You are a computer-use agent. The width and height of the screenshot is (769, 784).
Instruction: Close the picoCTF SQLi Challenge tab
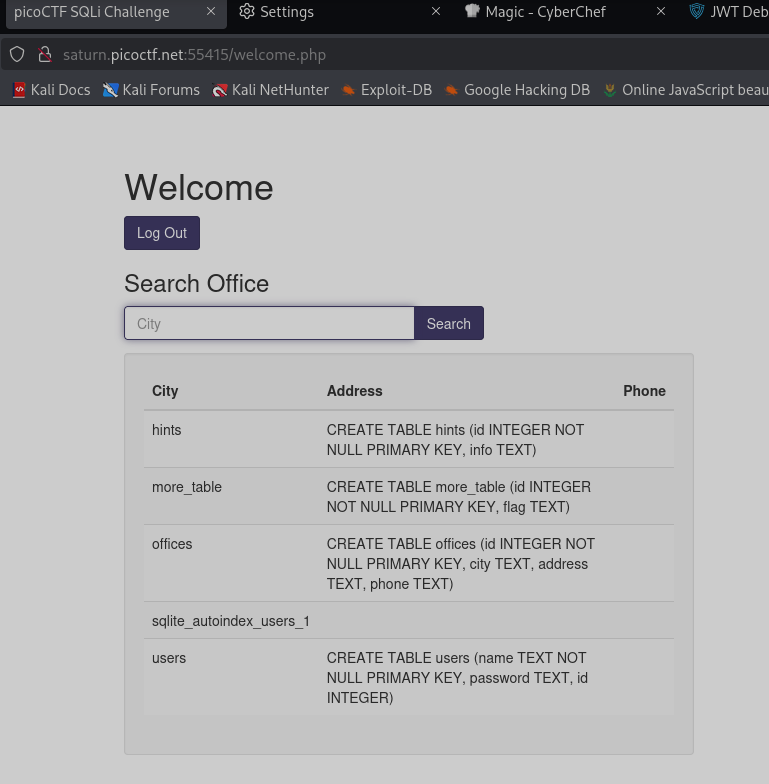[x=211, y=12]
